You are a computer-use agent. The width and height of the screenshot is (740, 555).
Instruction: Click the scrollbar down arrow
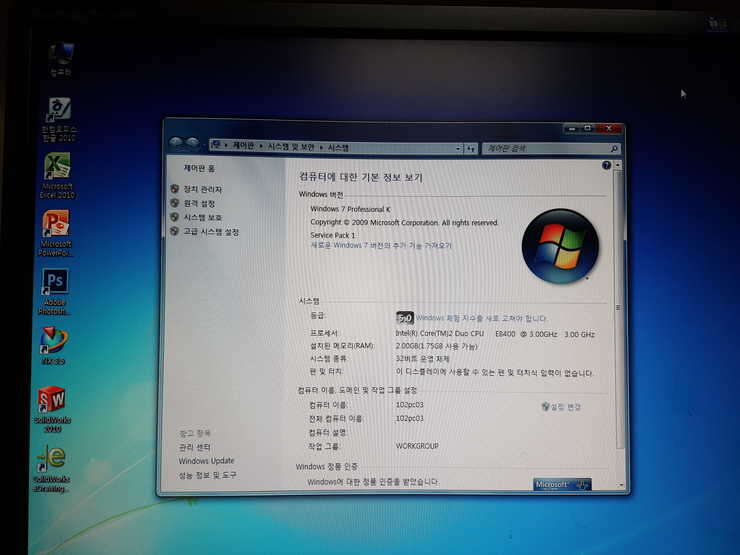click(x=621, y=485)
